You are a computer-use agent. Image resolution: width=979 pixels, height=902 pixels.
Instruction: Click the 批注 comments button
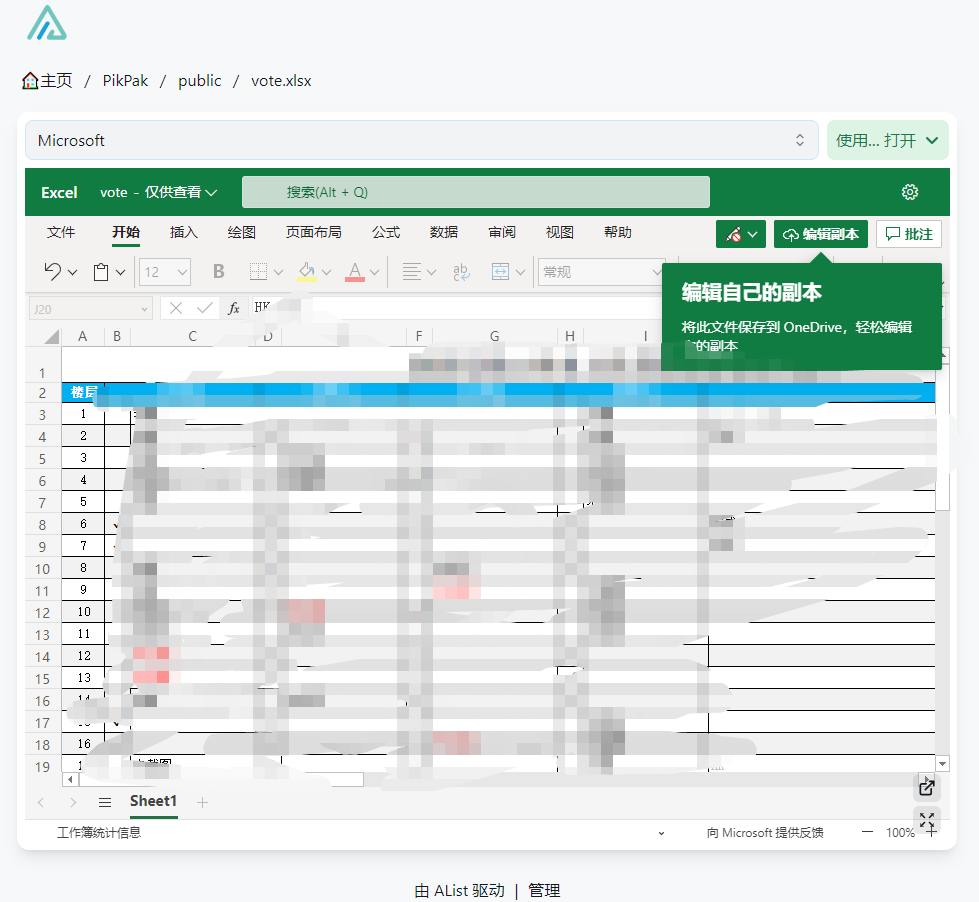click(x=908, y=232)
